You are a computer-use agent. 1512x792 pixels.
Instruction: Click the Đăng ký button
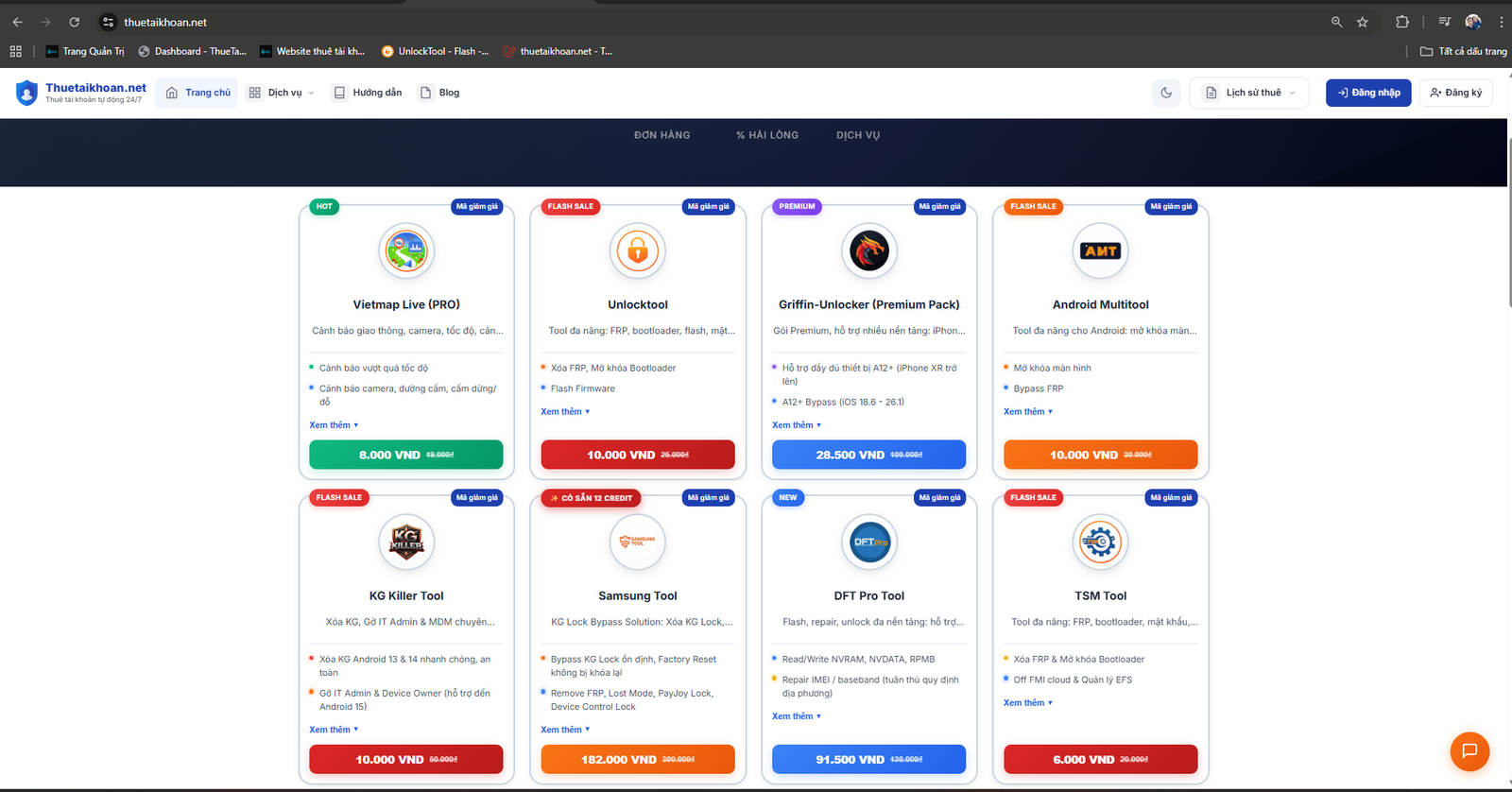[1455, 93]
